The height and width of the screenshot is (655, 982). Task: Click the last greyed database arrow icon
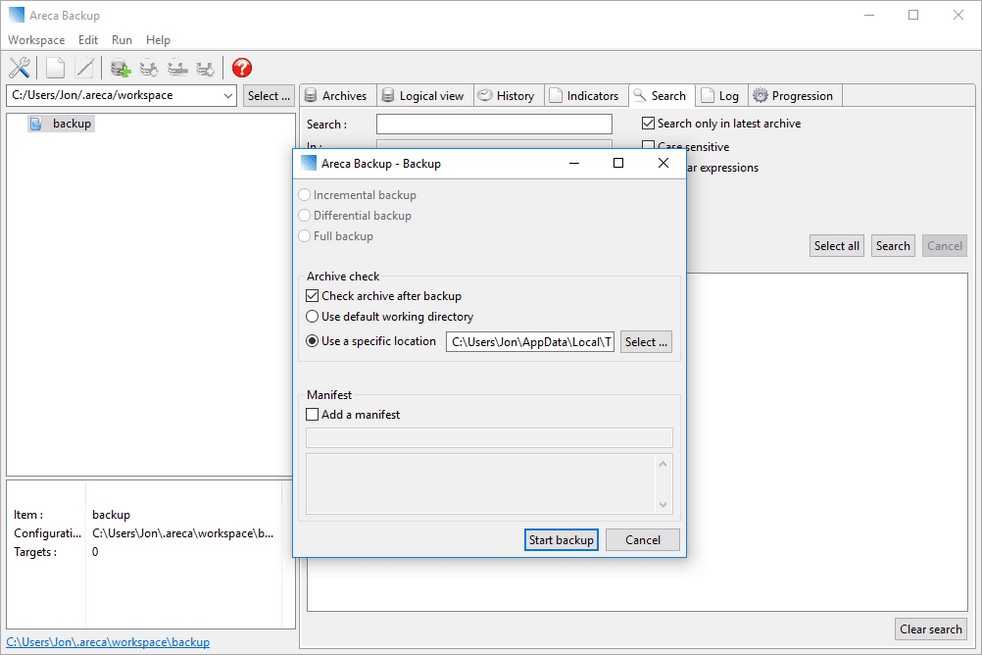coord(205,68)
